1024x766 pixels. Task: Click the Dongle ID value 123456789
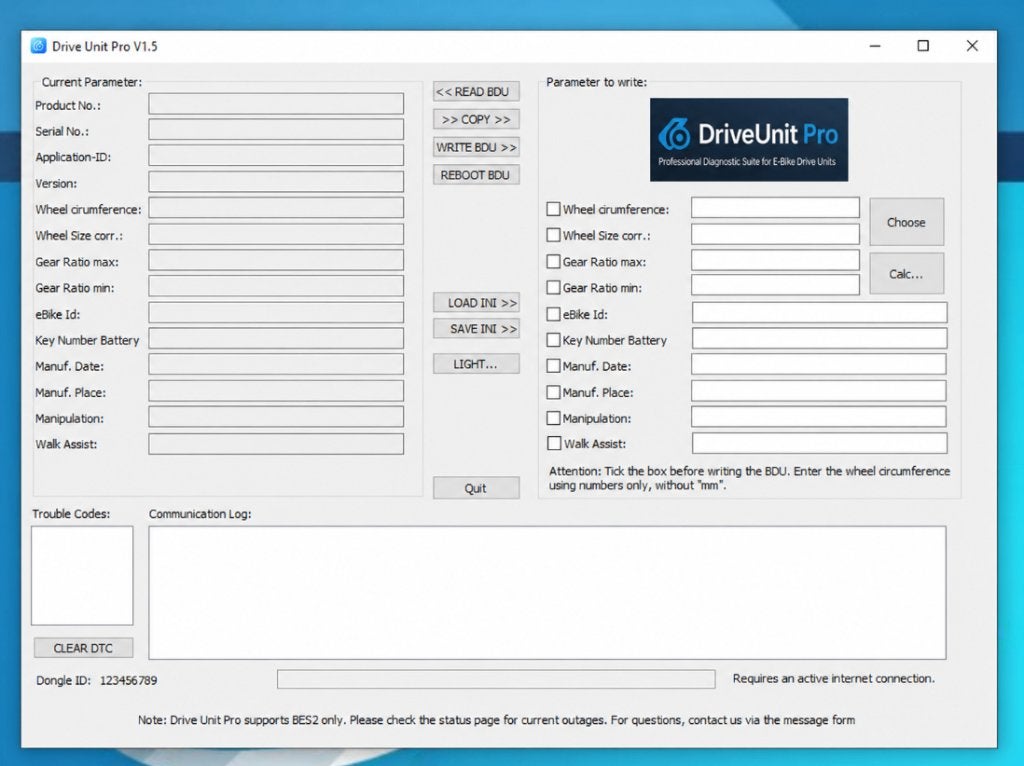coord(129,680)
